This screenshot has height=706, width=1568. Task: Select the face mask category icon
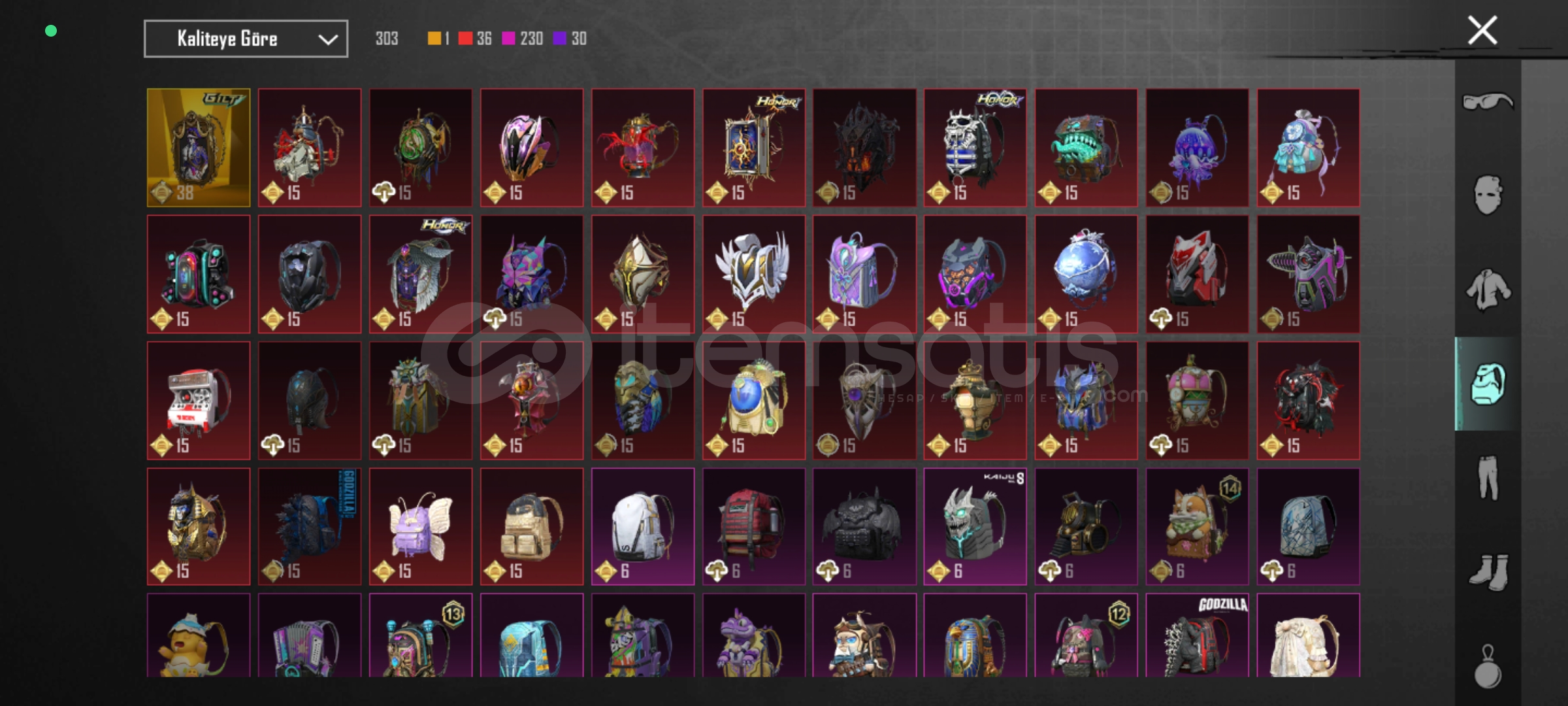(1488, 194)
